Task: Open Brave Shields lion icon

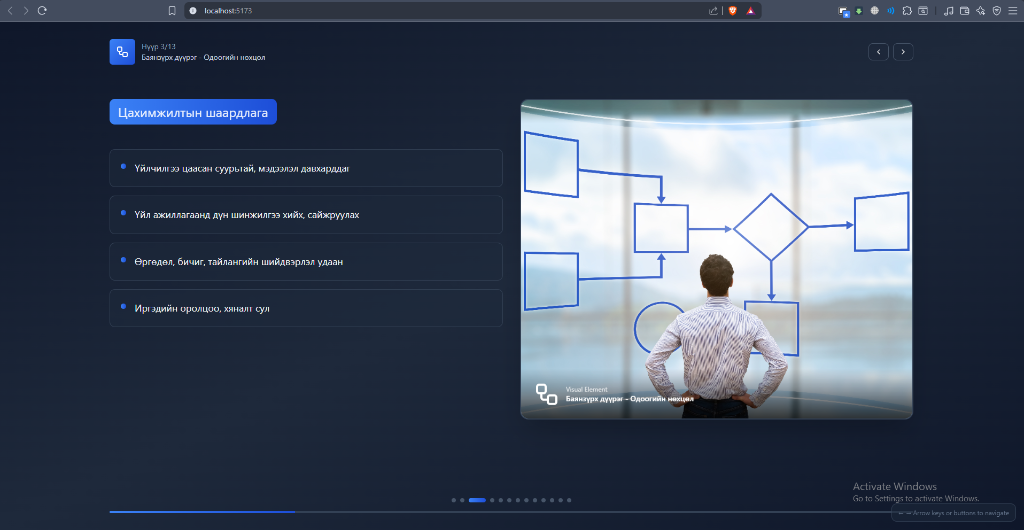Action: [732, 10]
